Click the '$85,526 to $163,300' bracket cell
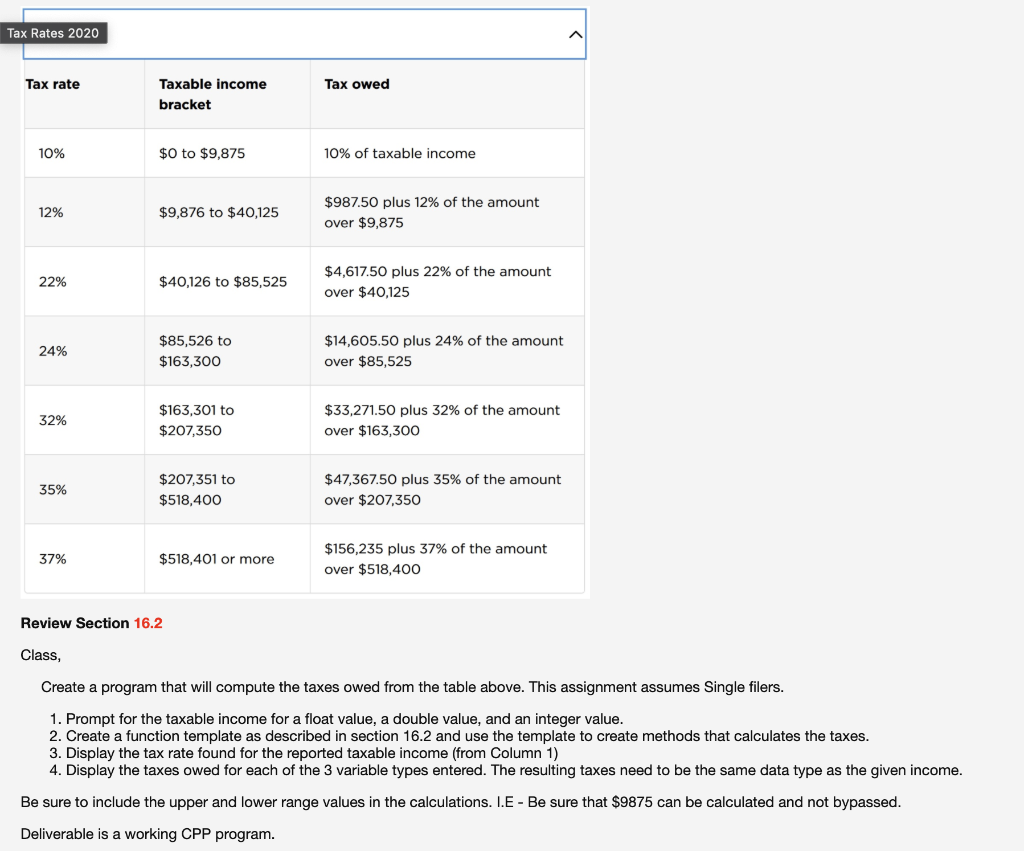The width and height of the screenshot is (1024, 851). pyautogui.click(x=227, y=351)
